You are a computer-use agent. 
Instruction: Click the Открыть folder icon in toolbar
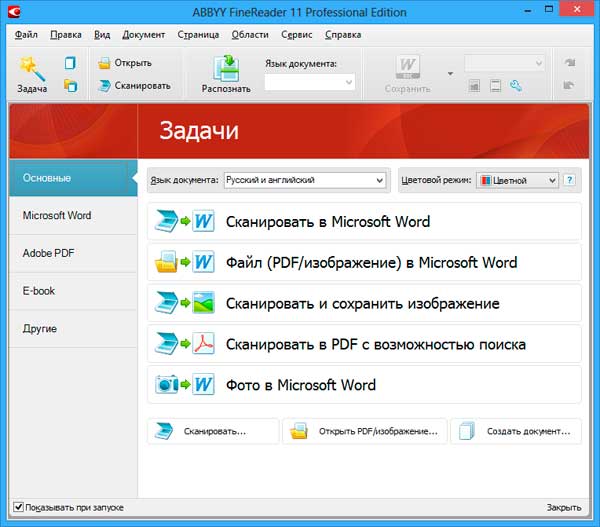[x=105, y=63]
